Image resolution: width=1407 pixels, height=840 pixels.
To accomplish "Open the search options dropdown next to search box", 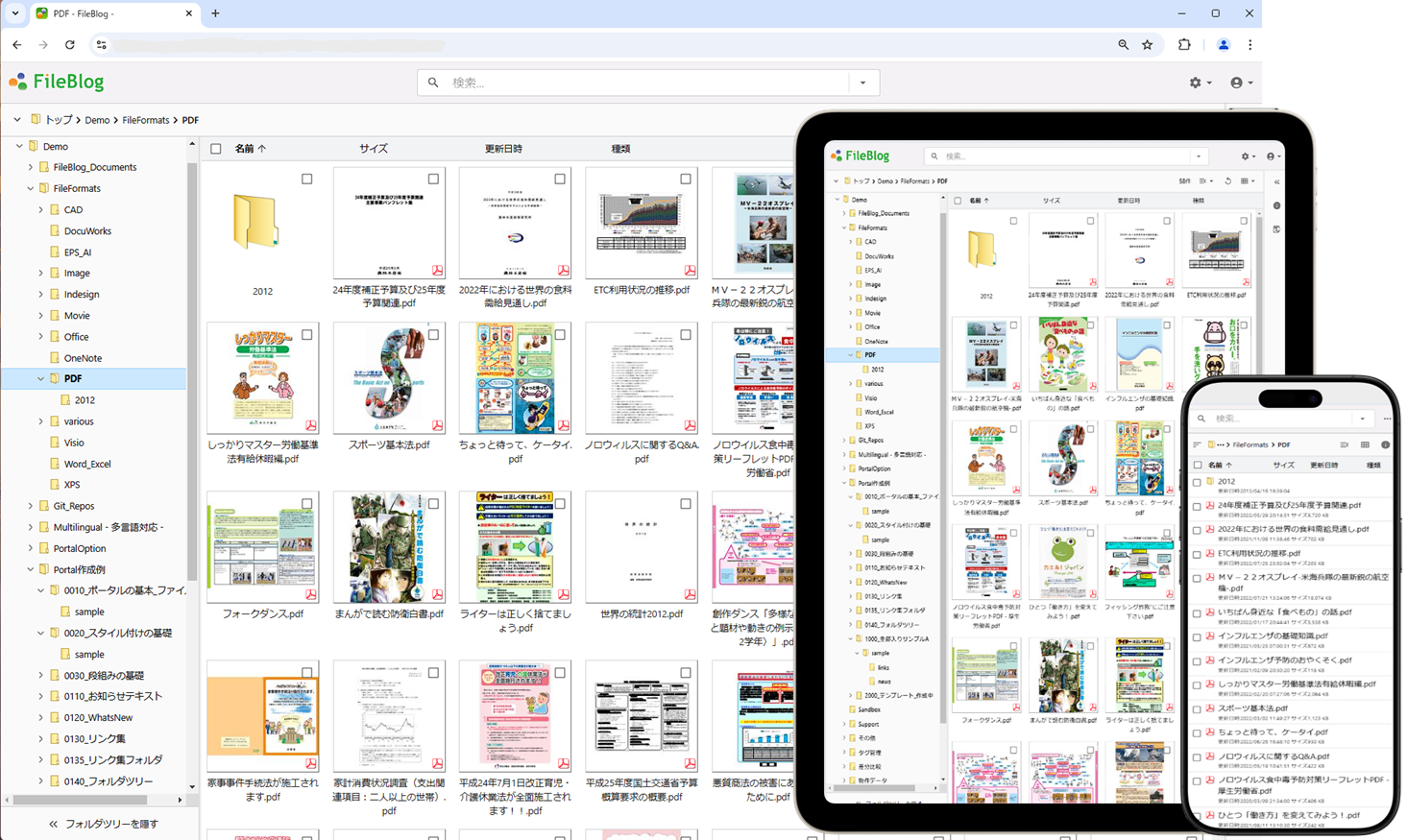I will [863, 83].
